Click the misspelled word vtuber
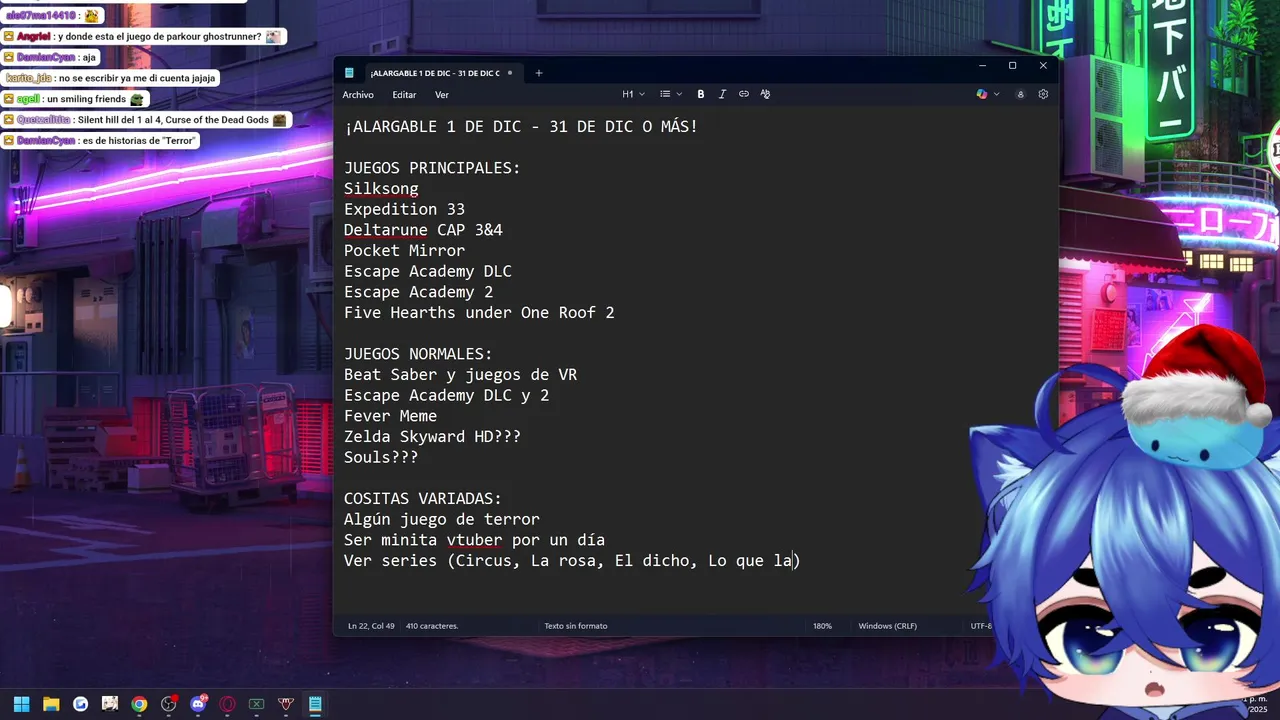 pyautogui.click(x=474, y=541)
